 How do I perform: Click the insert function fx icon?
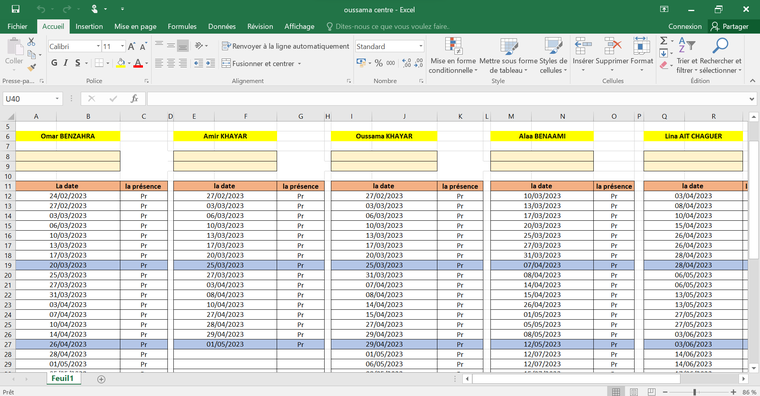[x=134, y=99]
